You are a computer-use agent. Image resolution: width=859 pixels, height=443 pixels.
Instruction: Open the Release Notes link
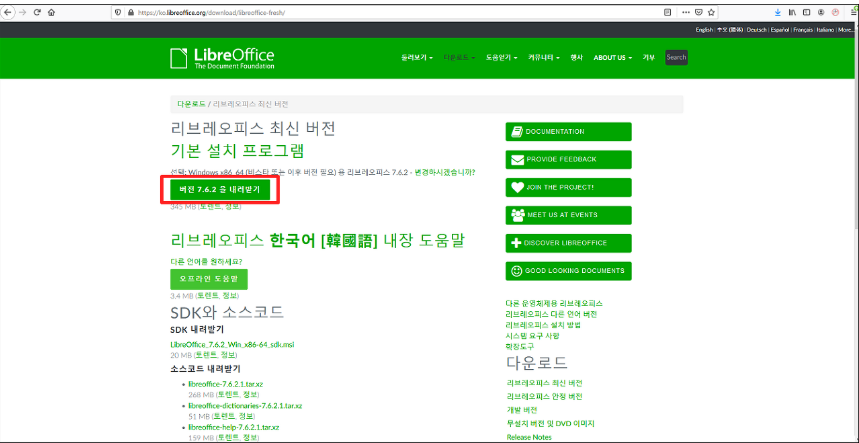click(529, 437)
